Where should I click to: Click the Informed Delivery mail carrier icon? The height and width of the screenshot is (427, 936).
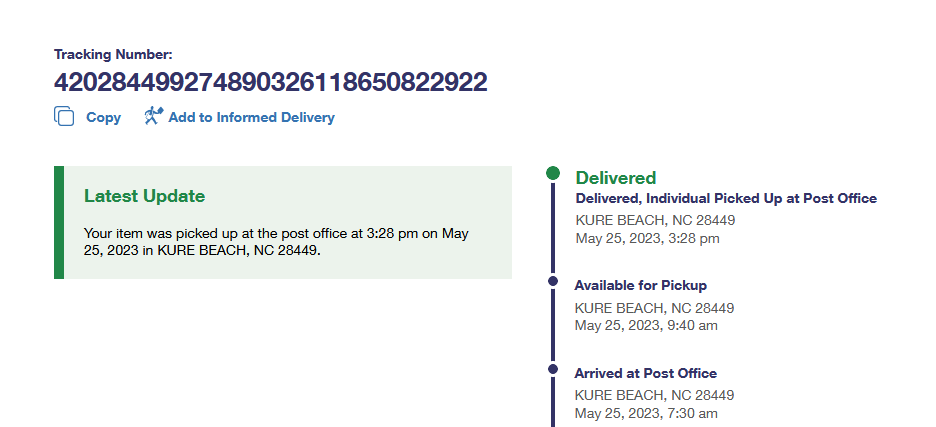point(153,116)
